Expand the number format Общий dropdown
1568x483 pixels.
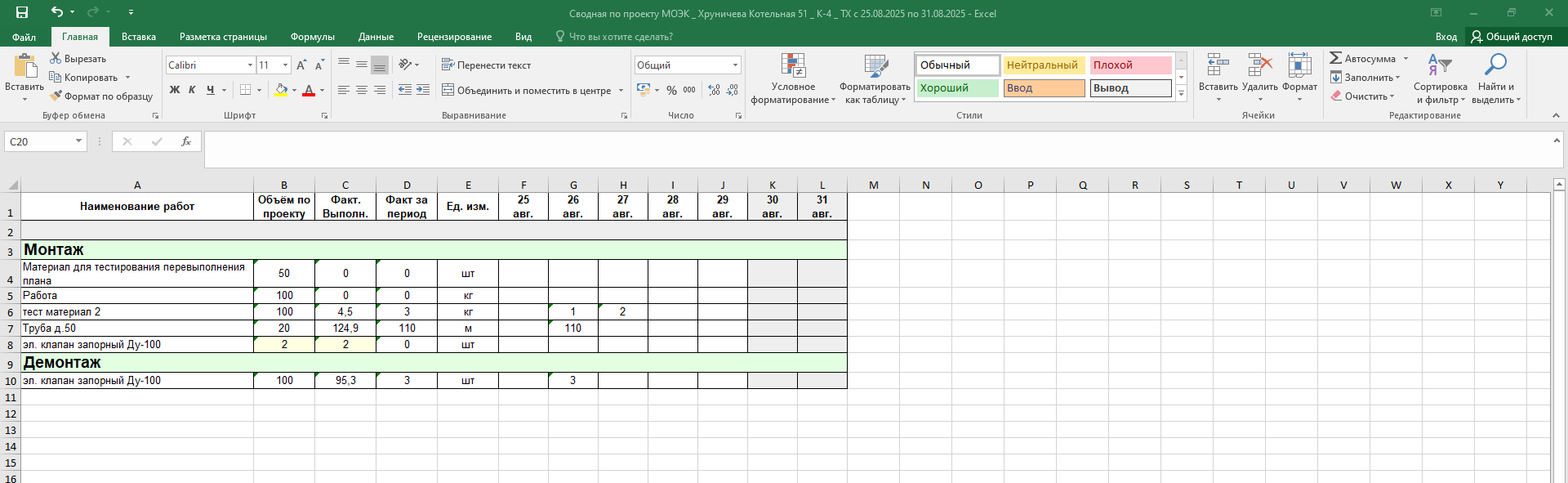[x=735, y=65]
